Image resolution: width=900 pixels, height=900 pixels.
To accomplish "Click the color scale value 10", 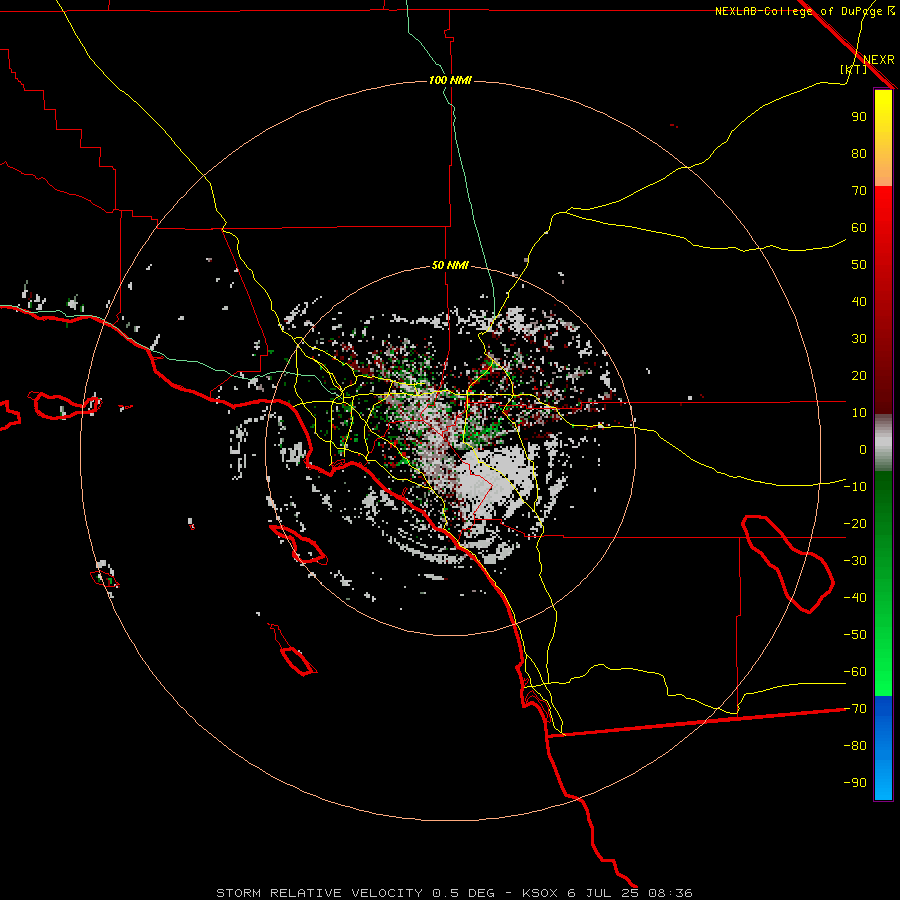I will (859, 413).
